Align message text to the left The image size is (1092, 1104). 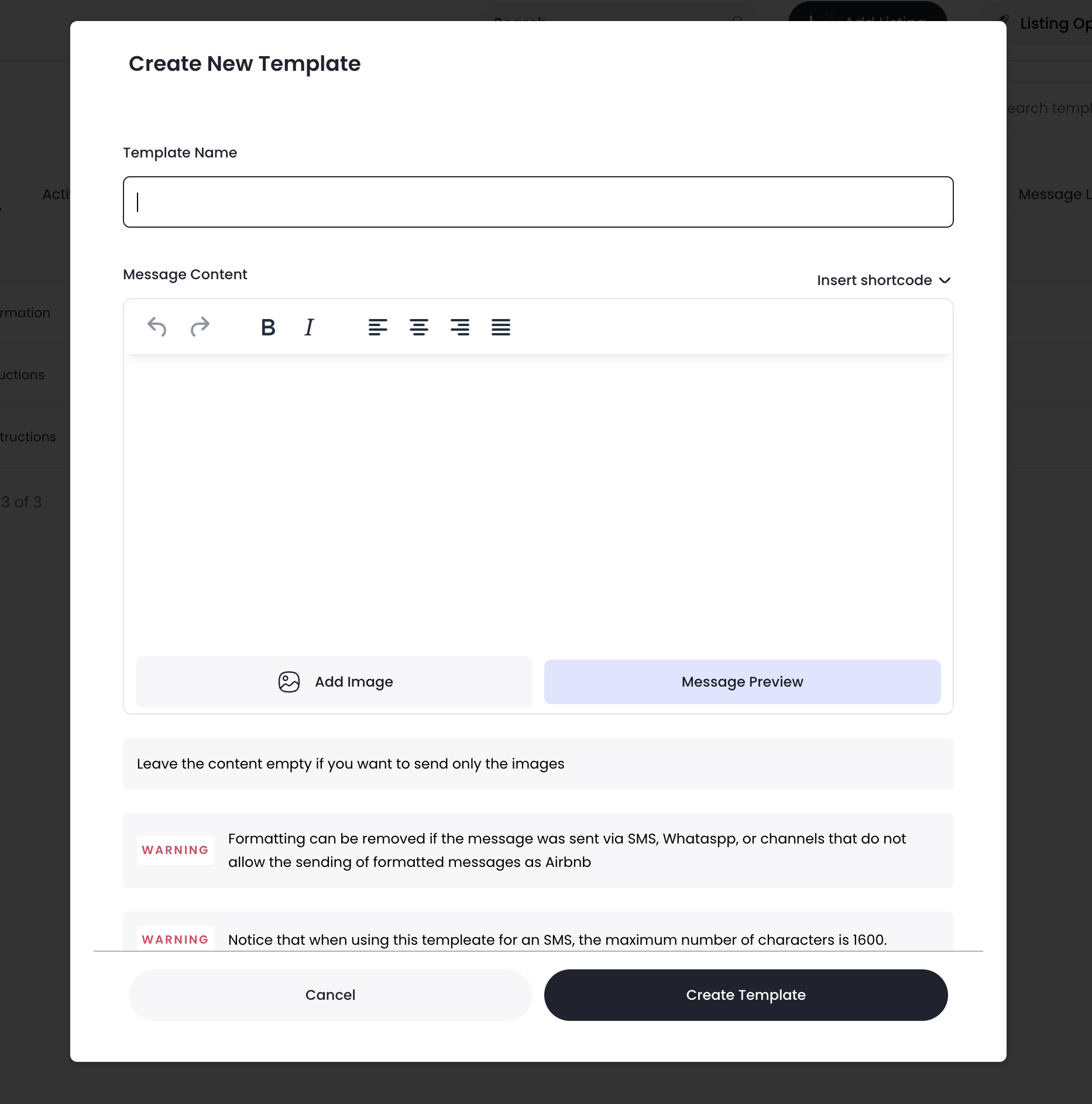coord(377,327)
